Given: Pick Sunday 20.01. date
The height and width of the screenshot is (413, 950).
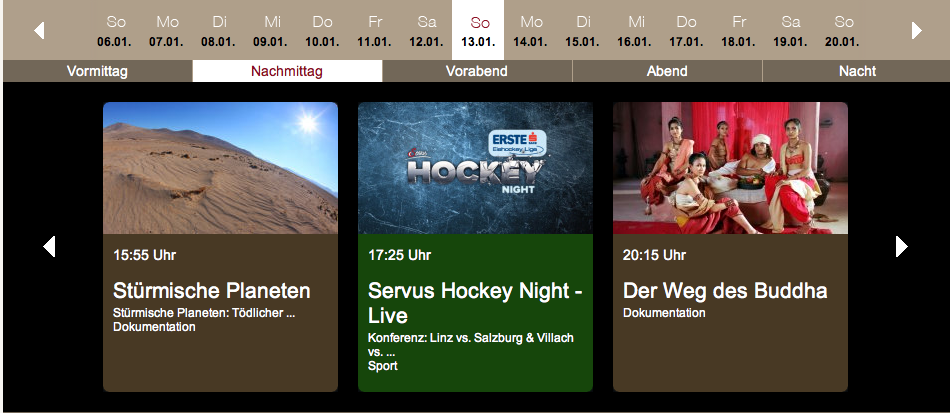Looking at the screenshot, I should [842, 31].
